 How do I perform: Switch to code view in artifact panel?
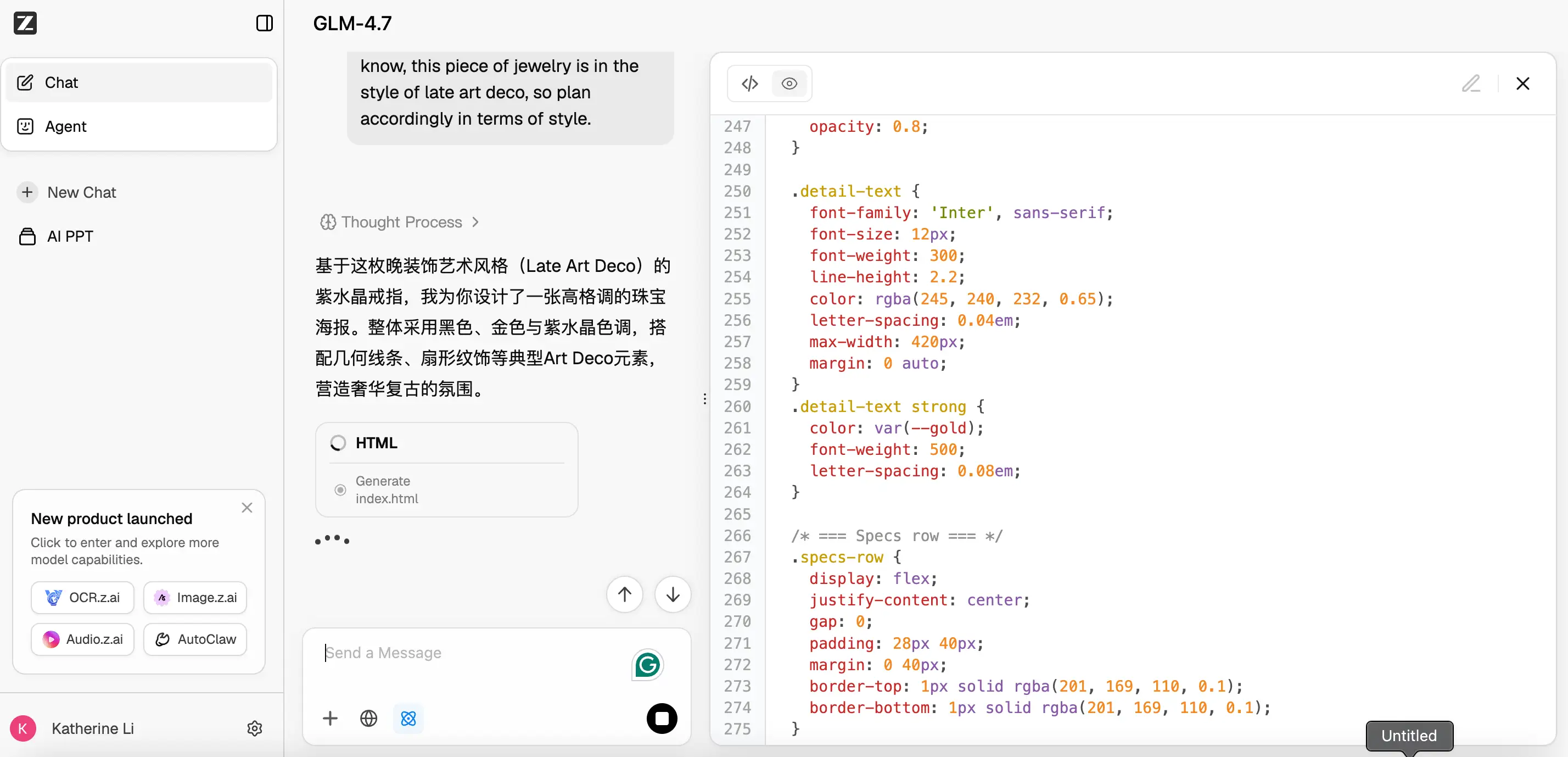point(749,84)
